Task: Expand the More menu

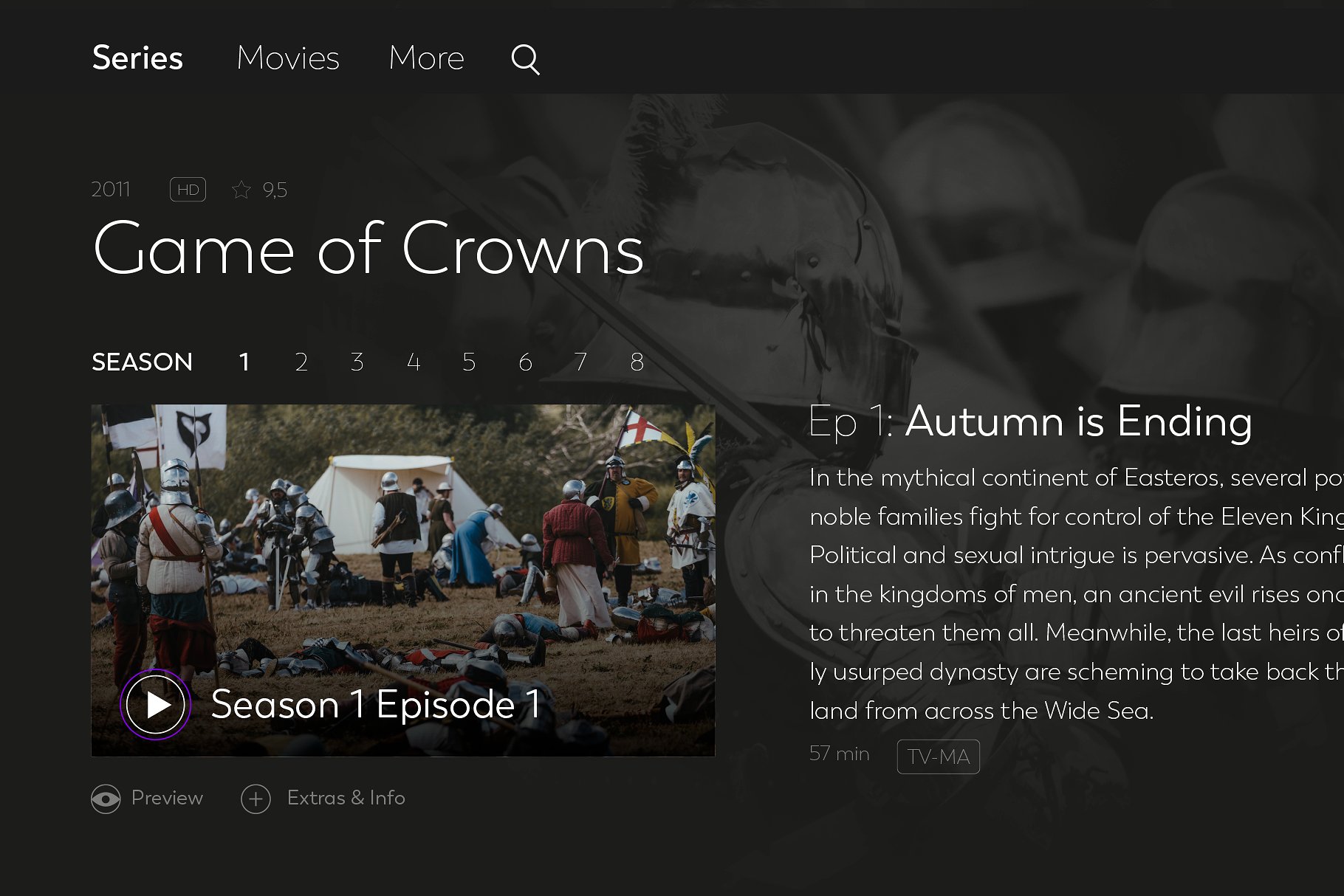Action: 426,58
